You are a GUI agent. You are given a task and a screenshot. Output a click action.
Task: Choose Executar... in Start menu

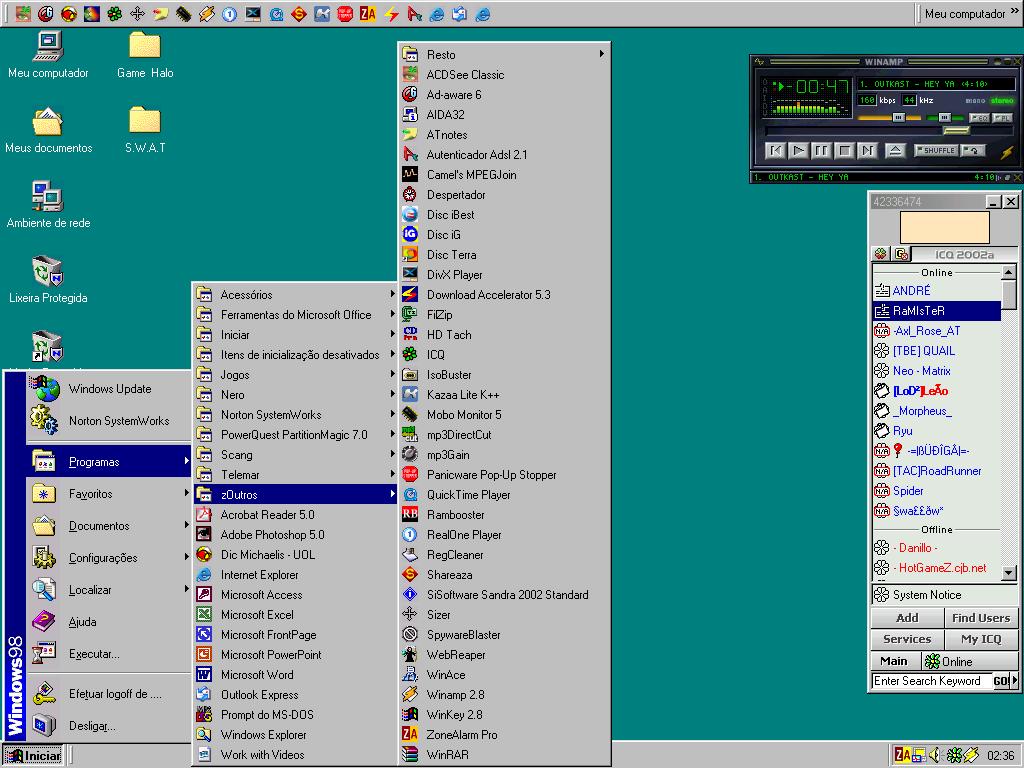109,654
